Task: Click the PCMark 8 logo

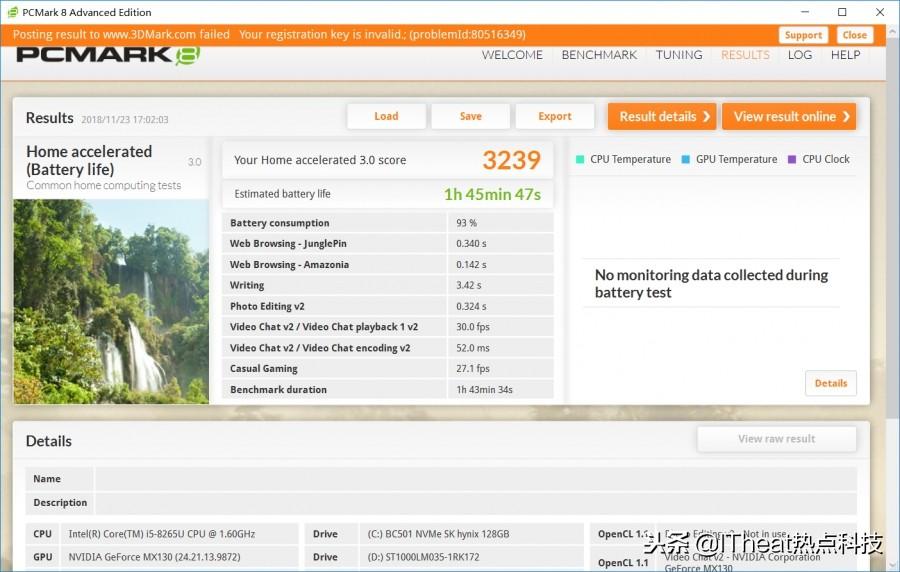Action: point(108,55)
